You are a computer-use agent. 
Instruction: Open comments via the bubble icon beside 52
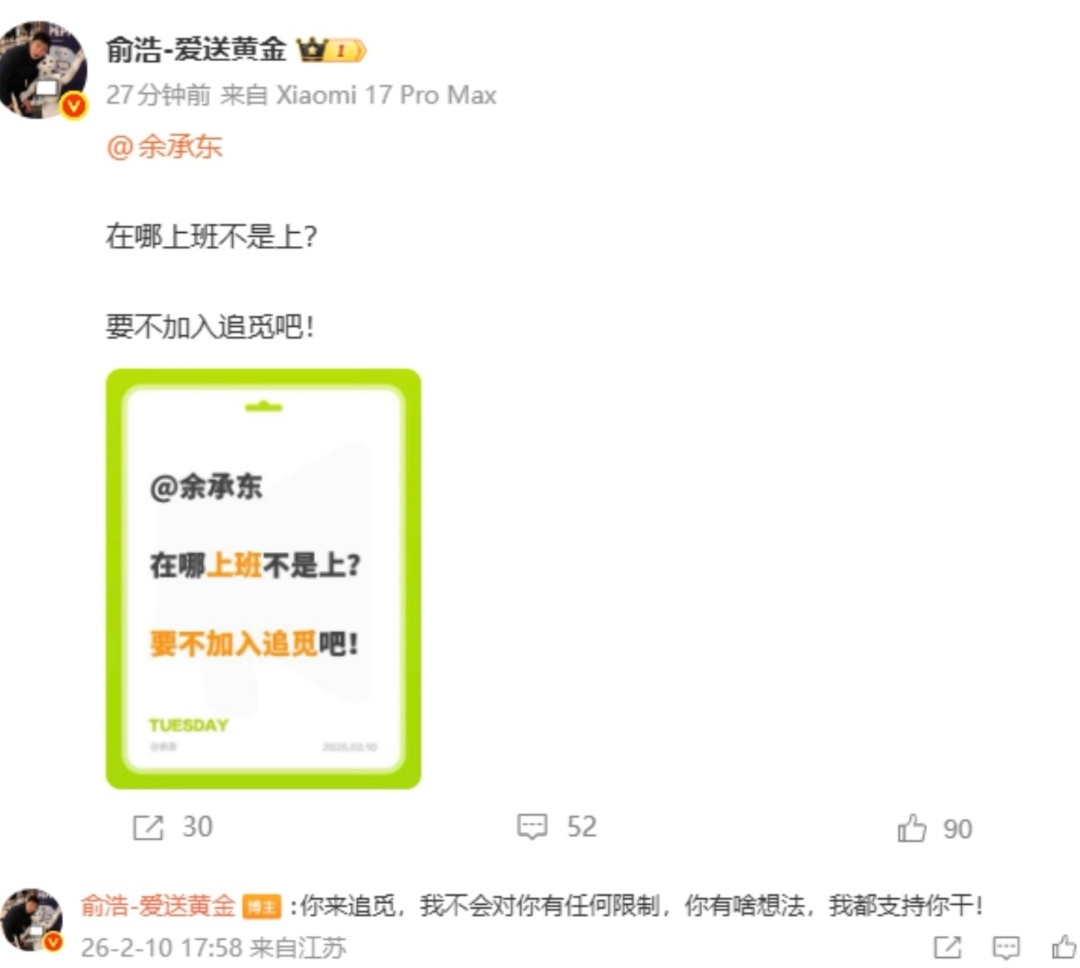(532, 826)
